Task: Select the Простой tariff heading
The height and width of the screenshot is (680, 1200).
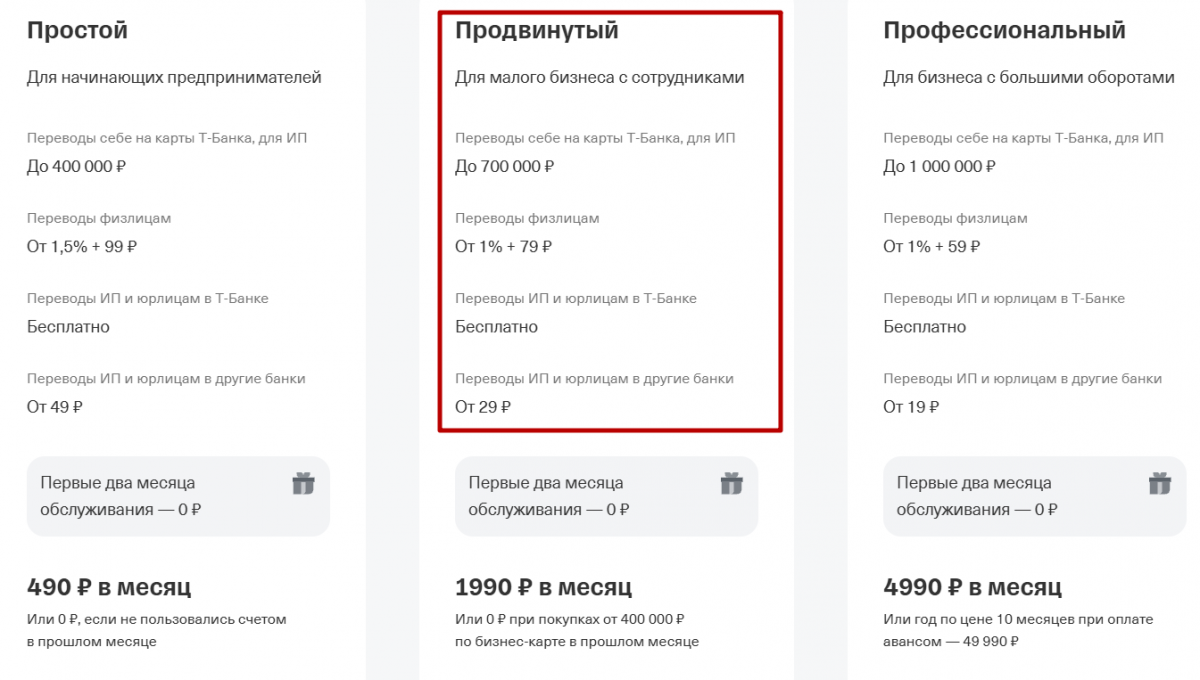Action: pos(77,31)
